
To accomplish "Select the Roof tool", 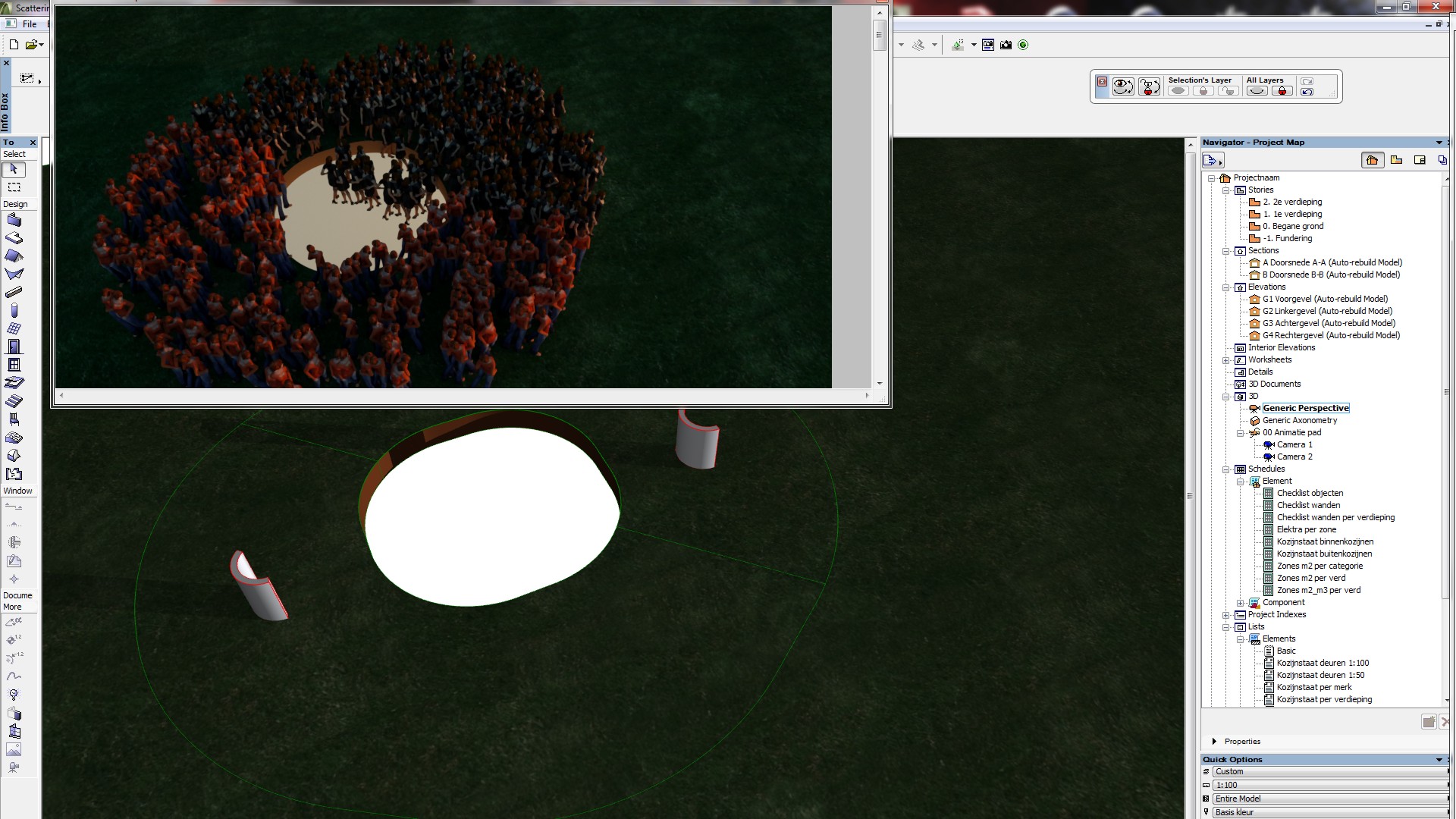I will tap(14, 256).
